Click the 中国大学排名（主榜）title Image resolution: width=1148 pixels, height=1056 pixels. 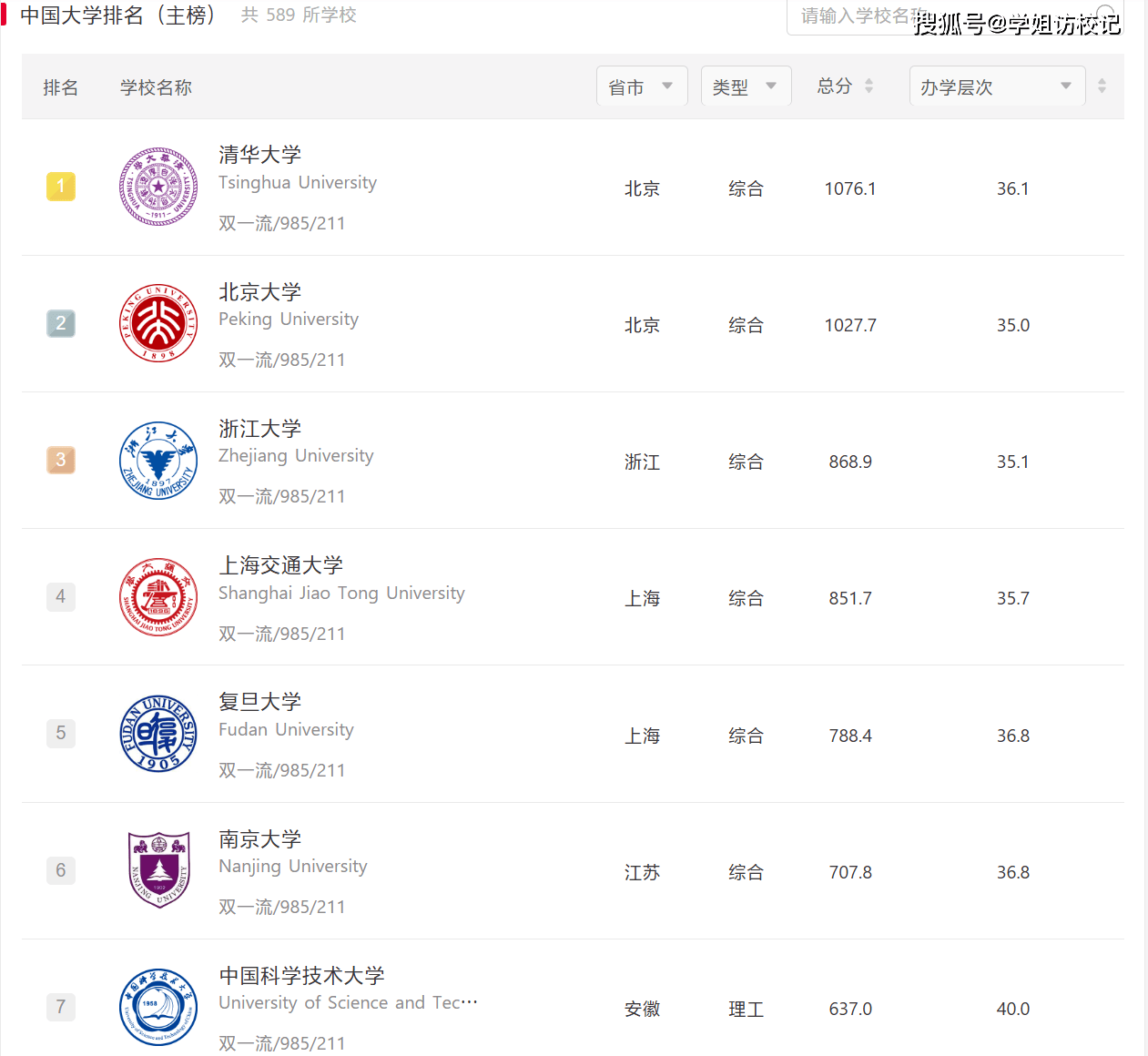tap(117, 15)
